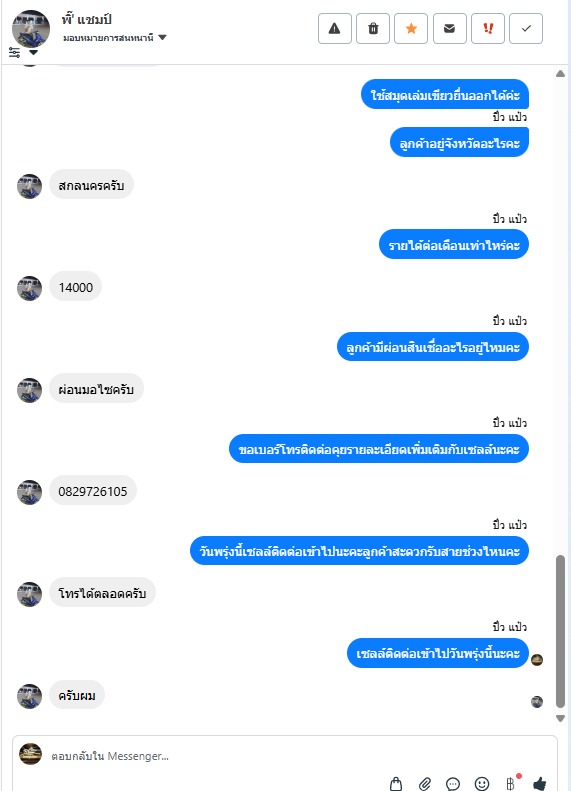Attach a file with paperclip icon
The height and width of the screenshot is (791, 571).
pyautogui.click(x=425, y=783)
